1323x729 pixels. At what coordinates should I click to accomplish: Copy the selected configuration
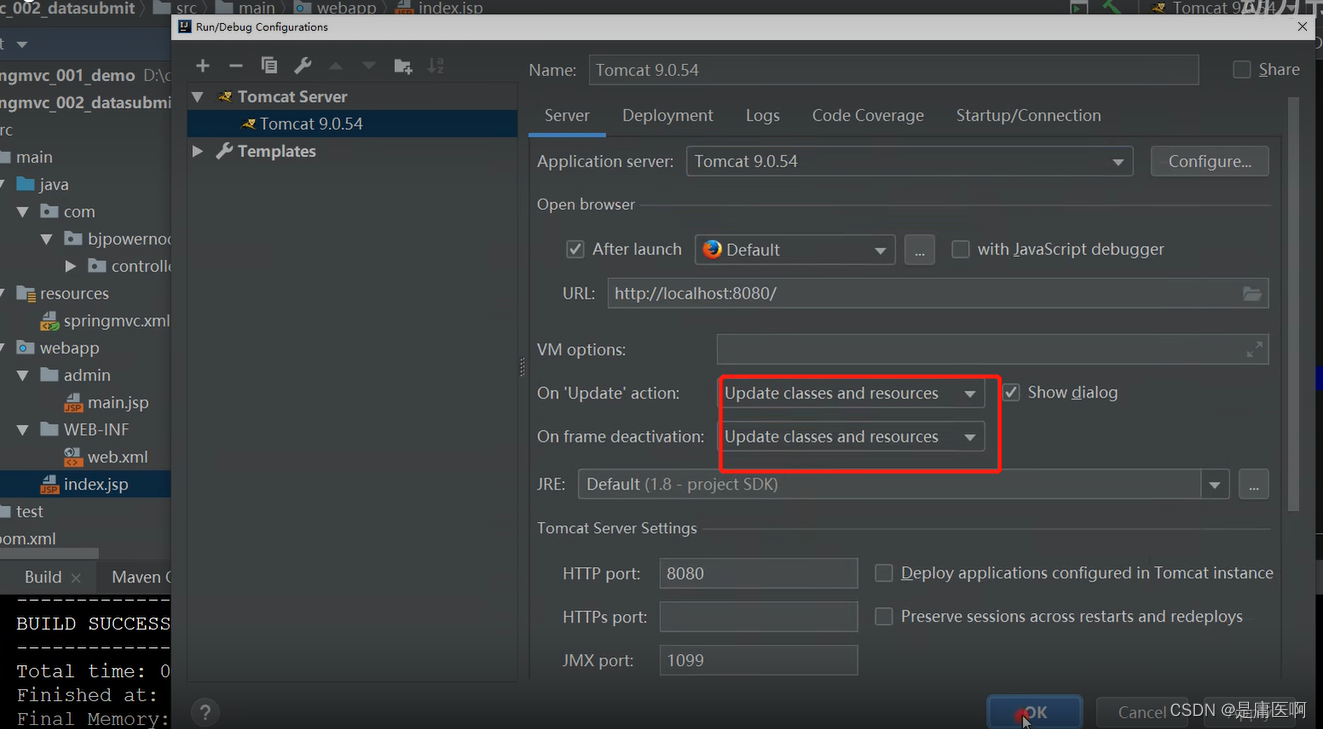[x=269, y=66]
